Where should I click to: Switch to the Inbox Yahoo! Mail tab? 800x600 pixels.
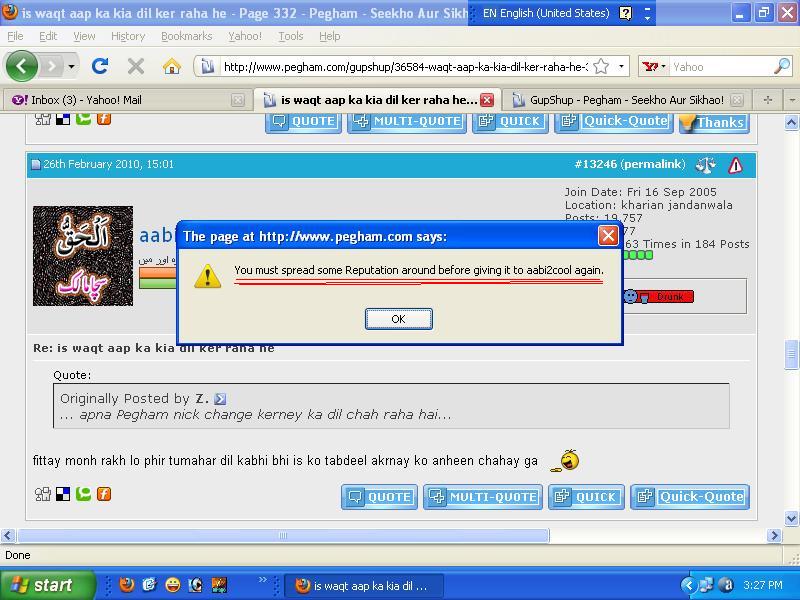pyautogui.click(x=120, y=100)
